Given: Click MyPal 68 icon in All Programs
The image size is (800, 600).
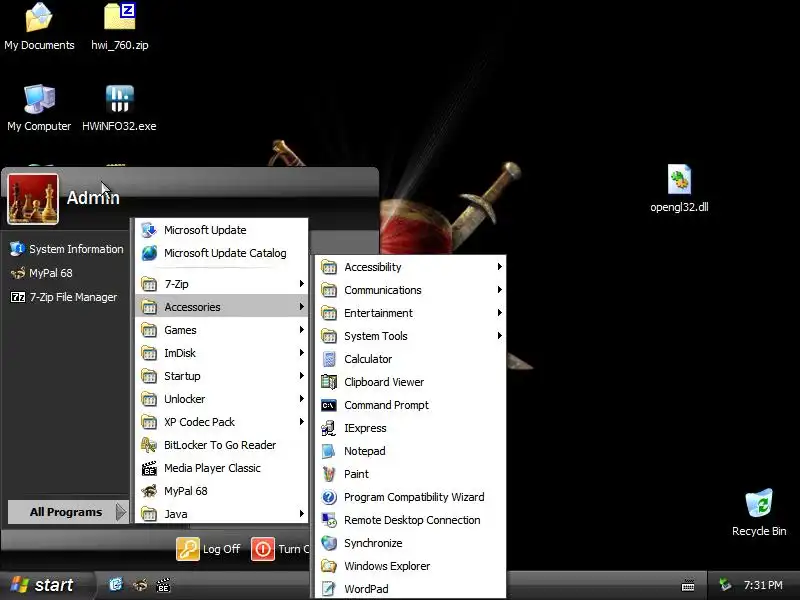Looking at the screenshot, I should [x=149, y=491].
